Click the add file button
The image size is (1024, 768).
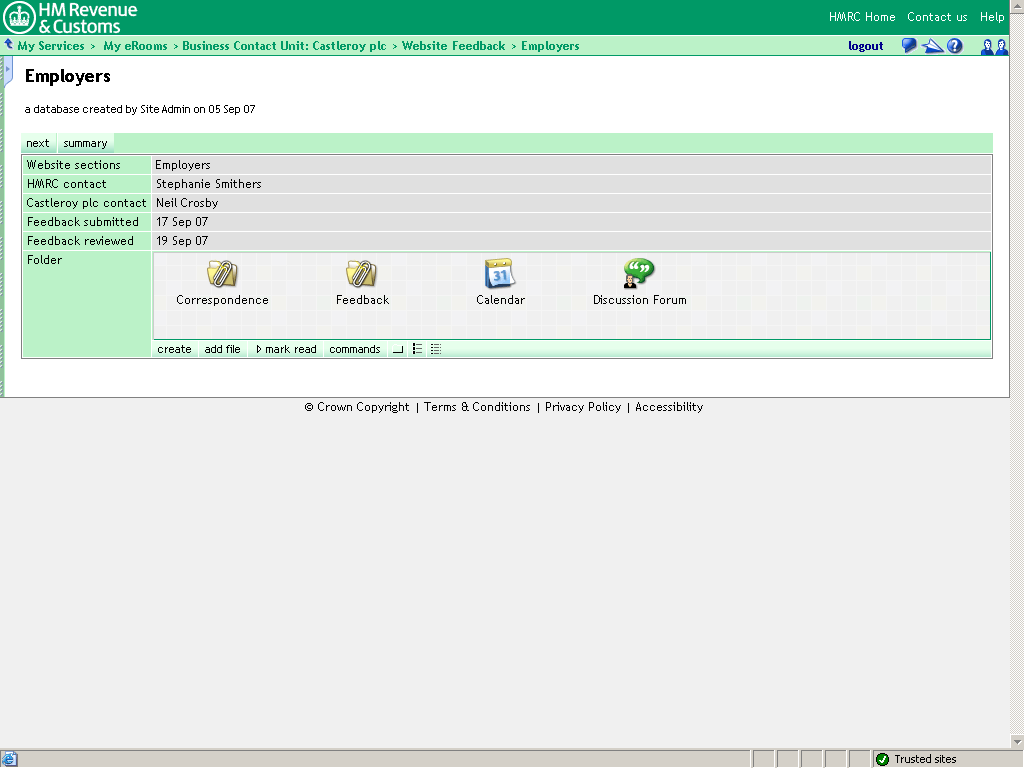pos(222,350)
